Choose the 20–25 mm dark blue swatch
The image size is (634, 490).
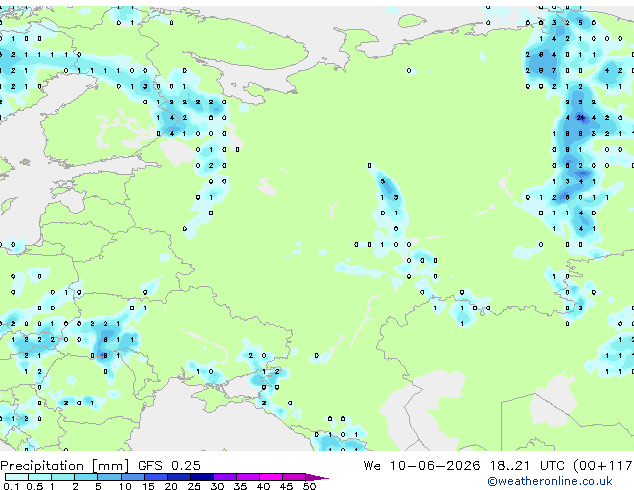tap(179, 477)
